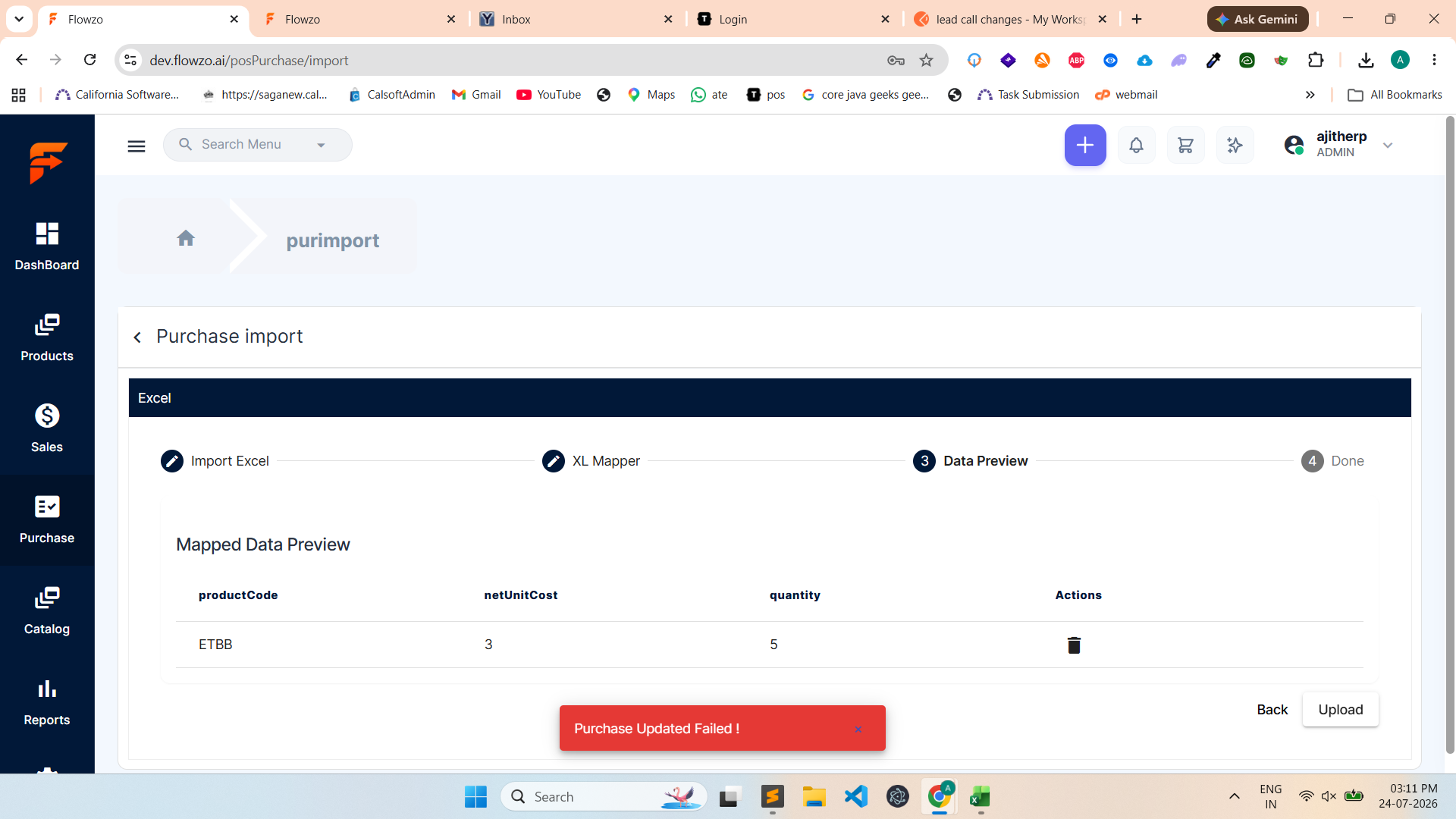Click the Ask Gemini button
This screenshot has height=819, width=1456.
click(1257, 19)
